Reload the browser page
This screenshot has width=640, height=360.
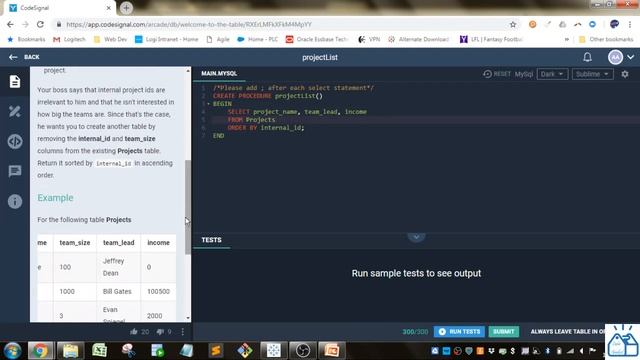coord(40,24)
